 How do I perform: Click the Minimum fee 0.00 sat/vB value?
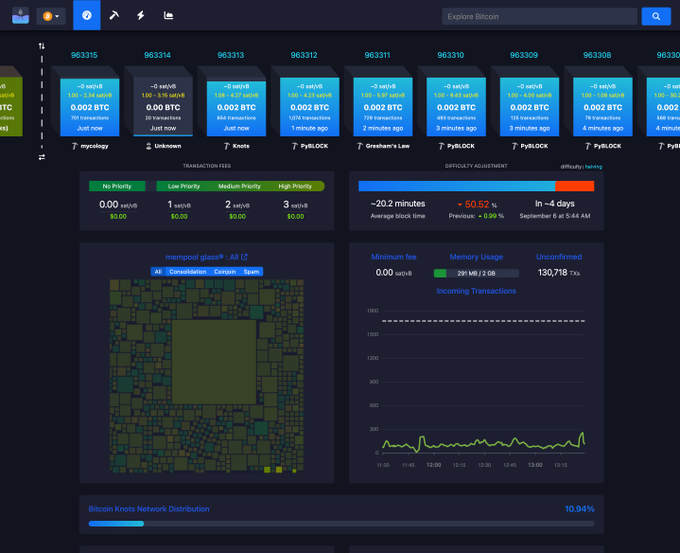point(394,273)
